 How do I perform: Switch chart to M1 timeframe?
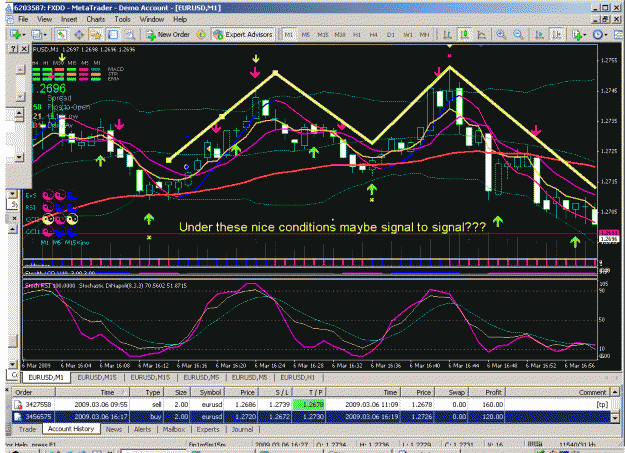tap(288, 35)
